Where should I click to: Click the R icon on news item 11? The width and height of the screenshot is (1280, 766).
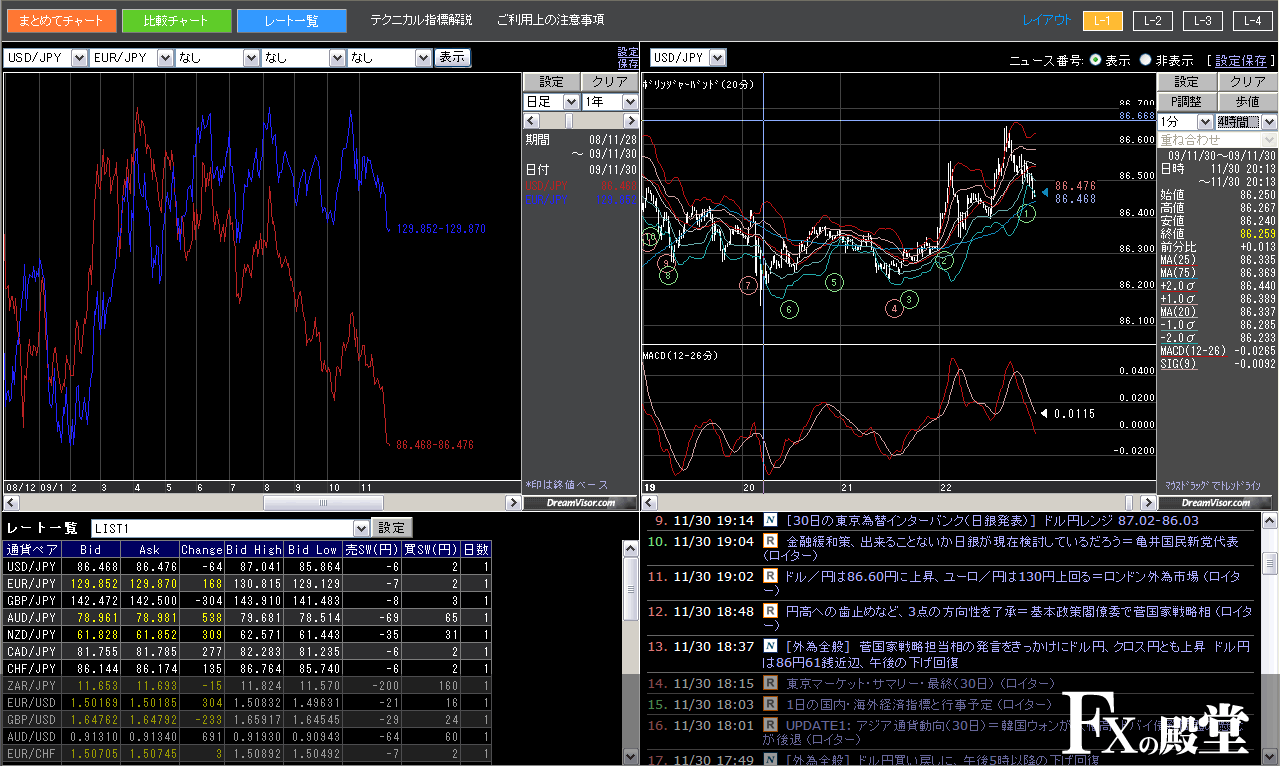(x=770, y=576)
